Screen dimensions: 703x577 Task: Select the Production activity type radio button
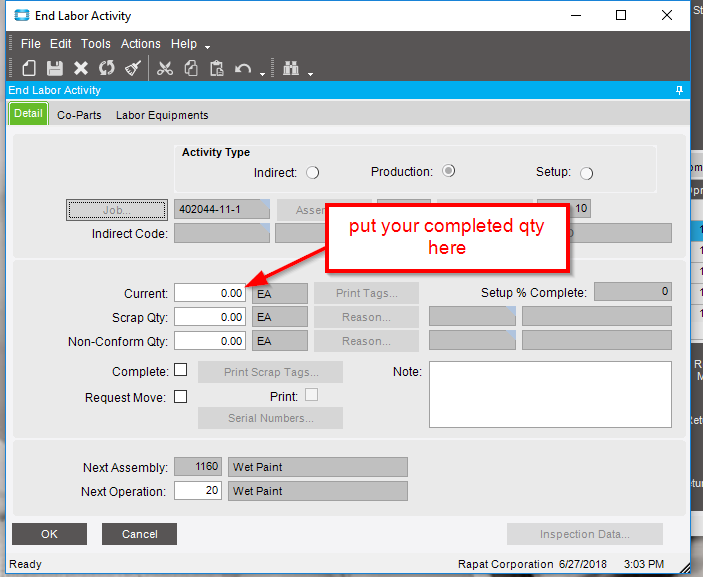click(448, 171)
